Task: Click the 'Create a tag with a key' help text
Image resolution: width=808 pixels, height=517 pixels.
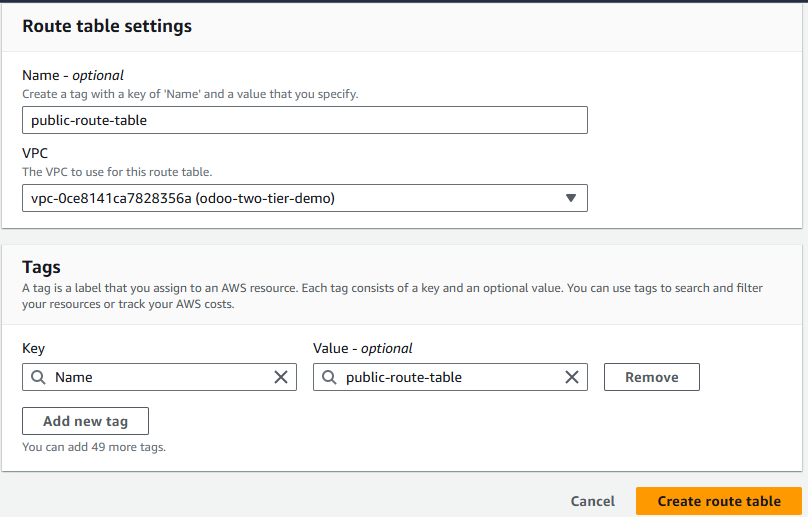Action: click(x=190, y=94)
